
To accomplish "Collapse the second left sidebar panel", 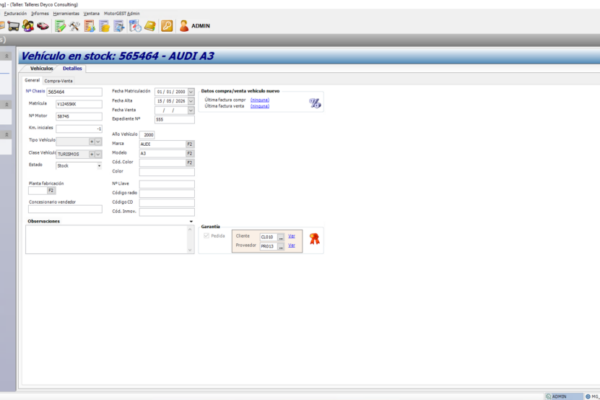I will [x=7, y=104].
